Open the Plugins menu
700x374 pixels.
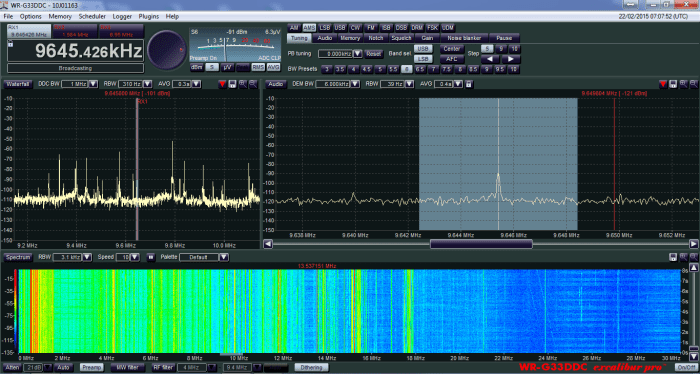pos(149,17)
